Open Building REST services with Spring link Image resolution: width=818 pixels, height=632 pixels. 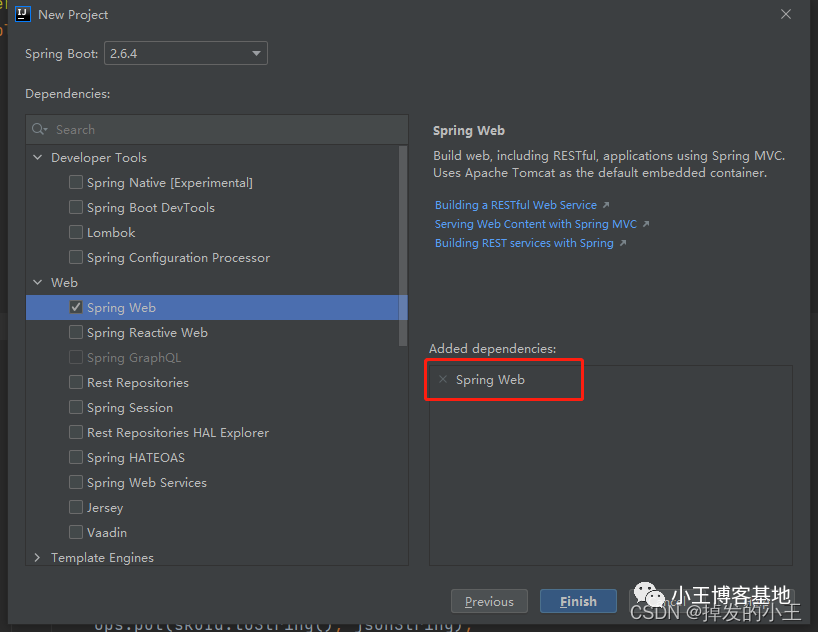pyautogui.click(x=524, y=243)
